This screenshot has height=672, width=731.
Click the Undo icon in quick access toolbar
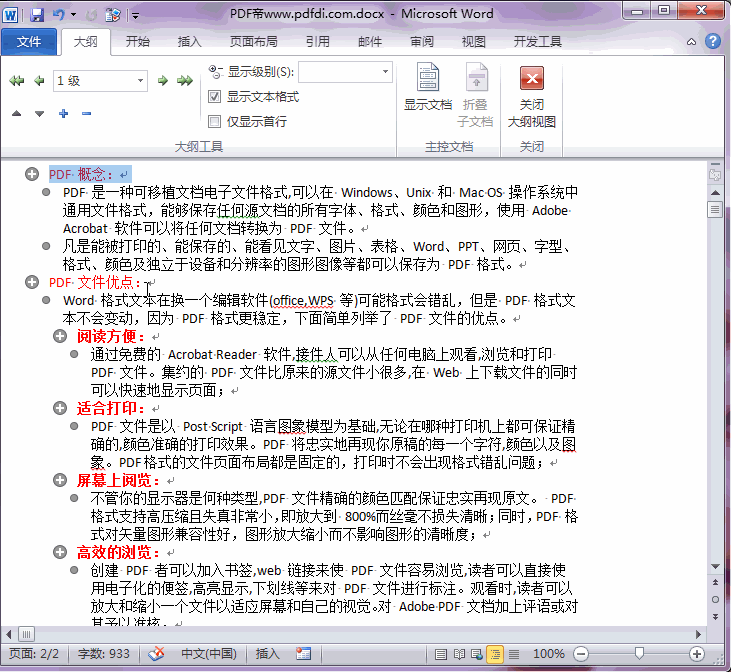59,15
